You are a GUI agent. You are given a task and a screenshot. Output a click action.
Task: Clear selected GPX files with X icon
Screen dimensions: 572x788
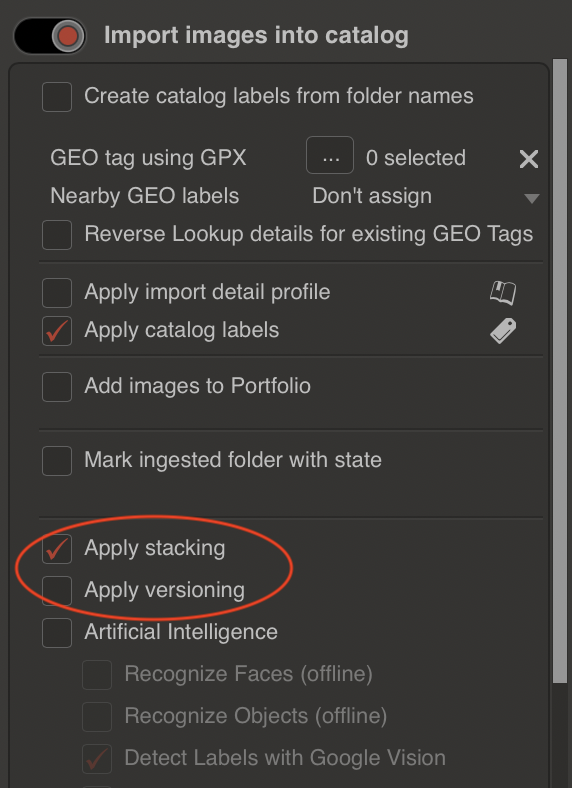pos(529,159)
